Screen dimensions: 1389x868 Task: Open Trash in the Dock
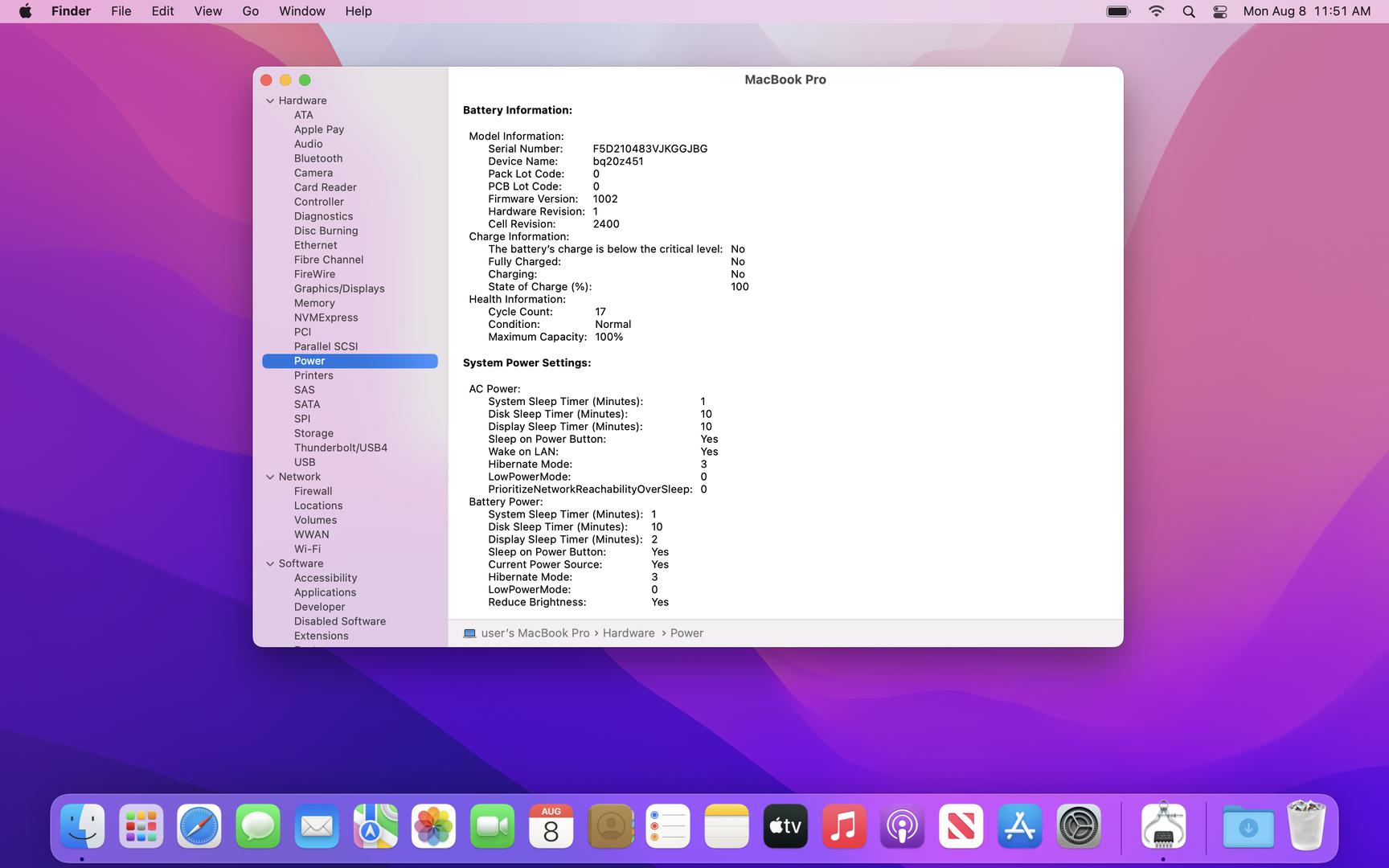1307,826
